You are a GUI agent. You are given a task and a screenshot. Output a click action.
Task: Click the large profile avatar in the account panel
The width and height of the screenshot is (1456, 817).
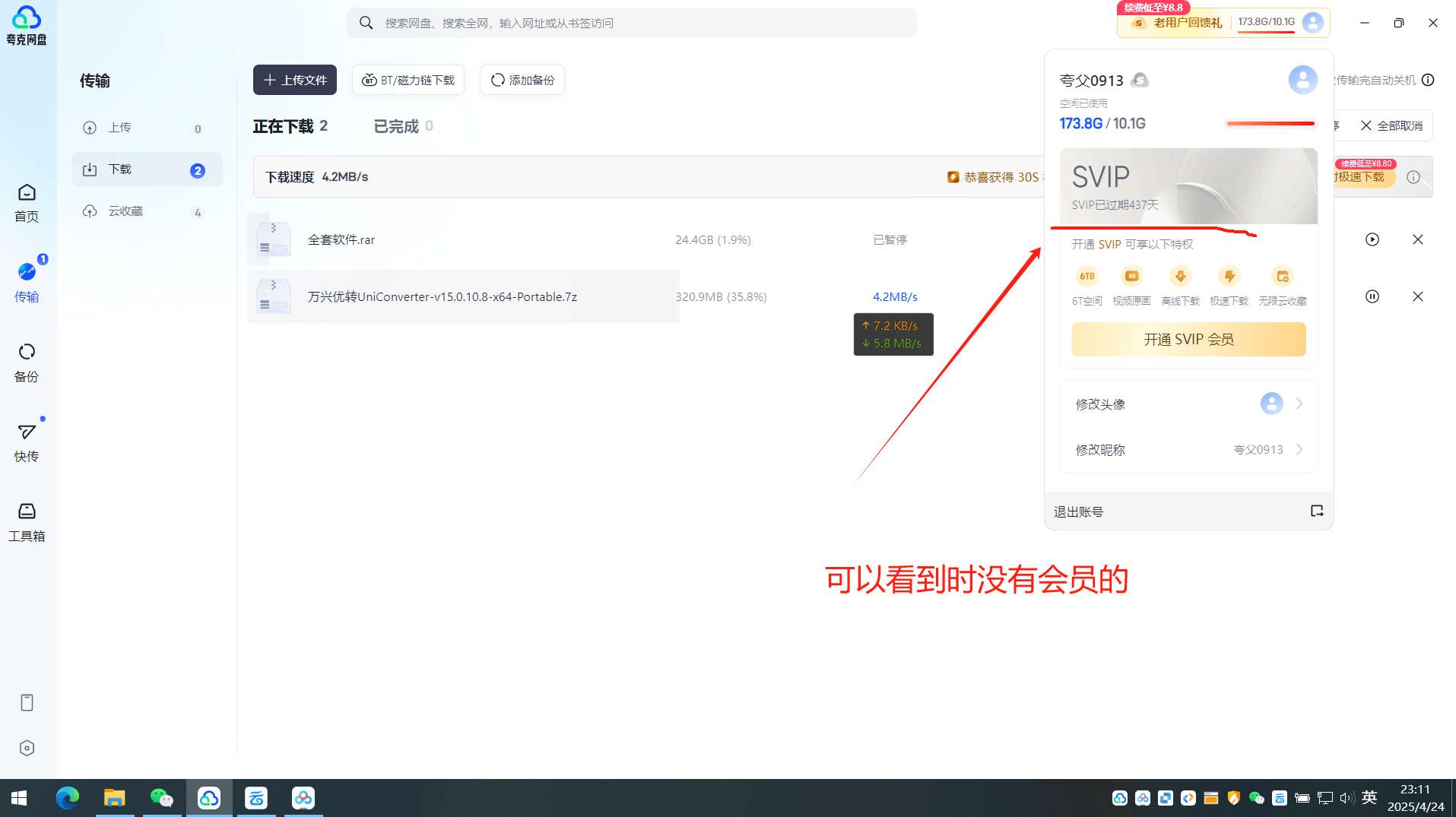coord(1302,79)
